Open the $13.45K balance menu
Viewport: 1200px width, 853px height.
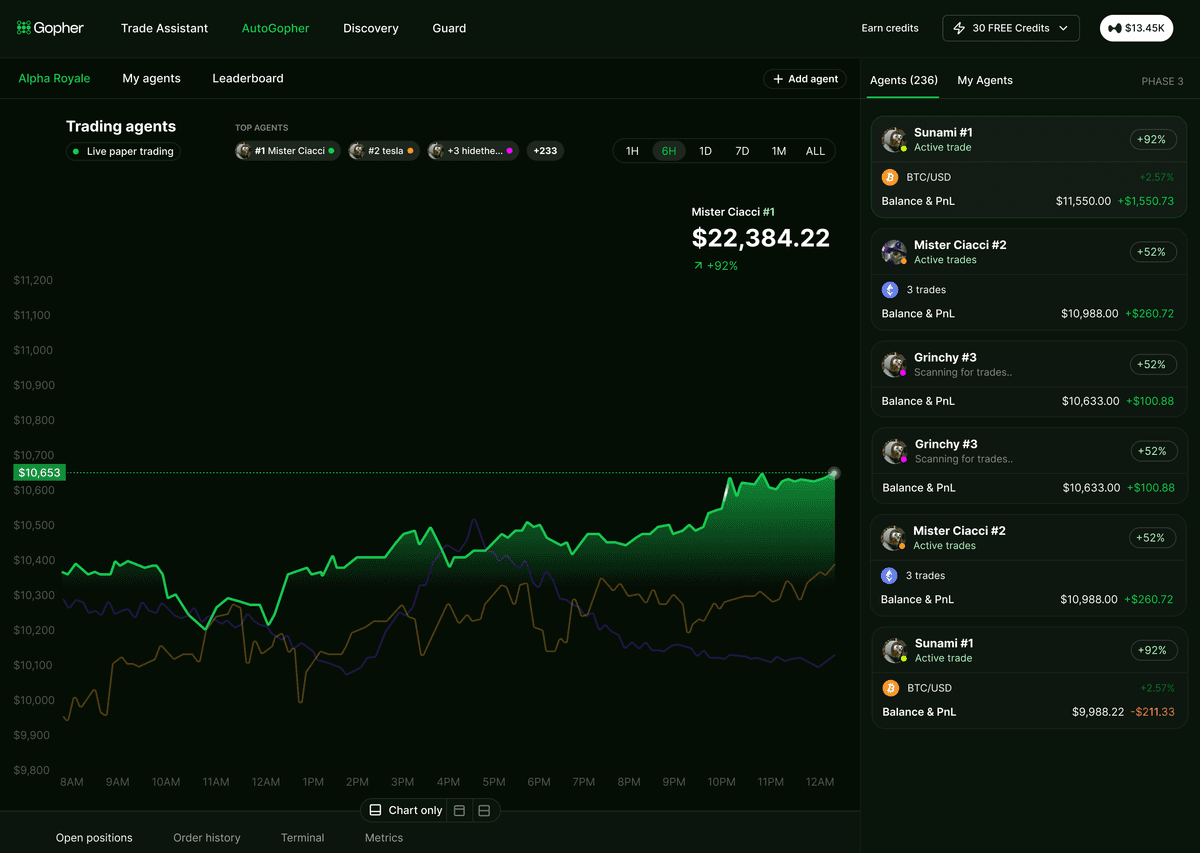(x=1137, y=28)
